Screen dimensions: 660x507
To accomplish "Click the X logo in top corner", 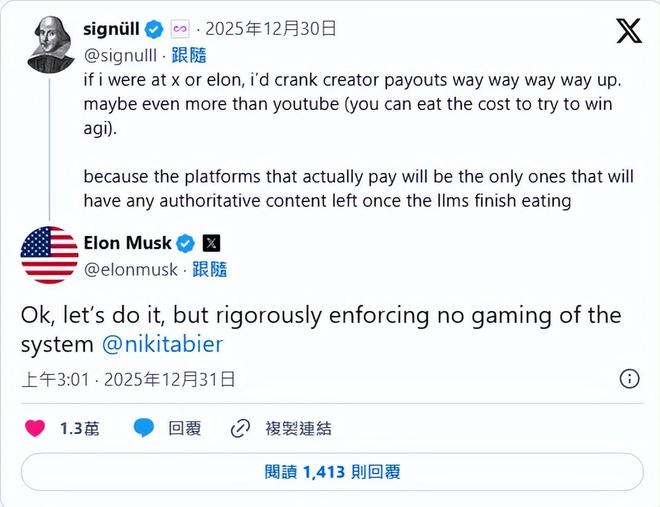I will [x=628, y=31].
